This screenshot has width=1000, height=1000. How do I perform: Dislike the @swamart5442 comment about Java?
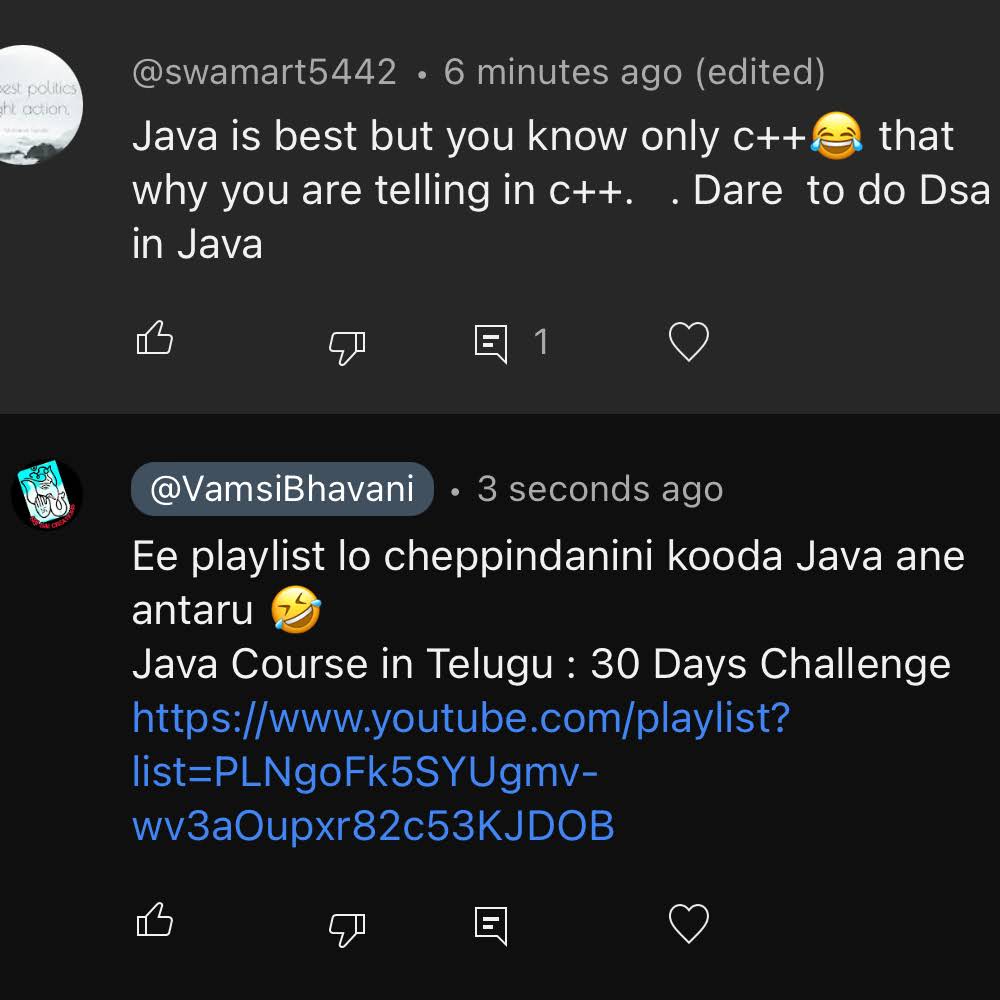(x=347, y=344)
